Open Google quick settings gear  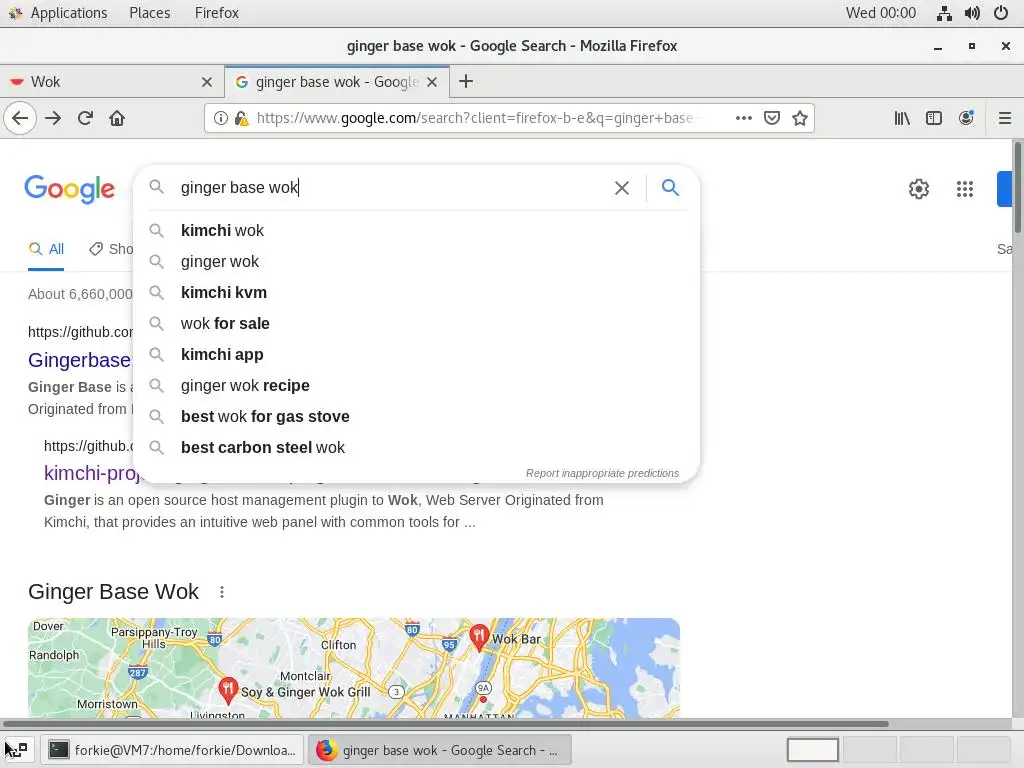pos(919,189)
